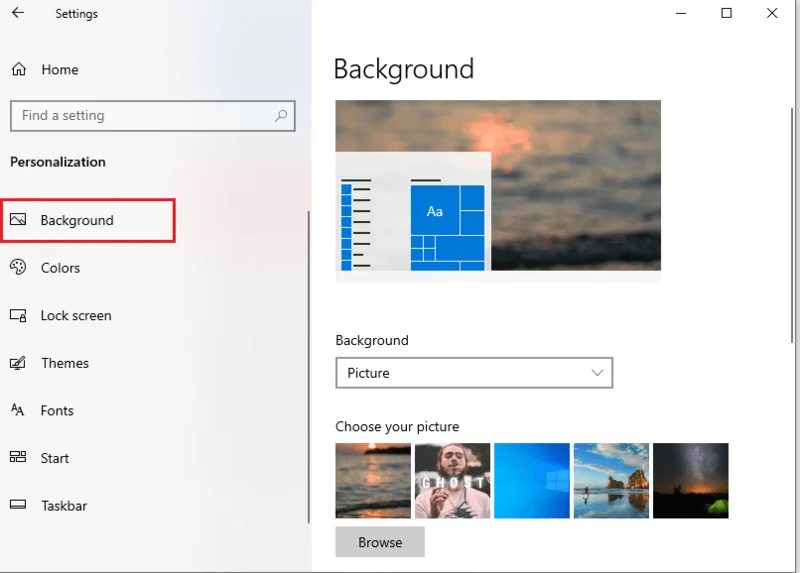
Task: Click the search magnifier icon
Action: click(281, 116)
